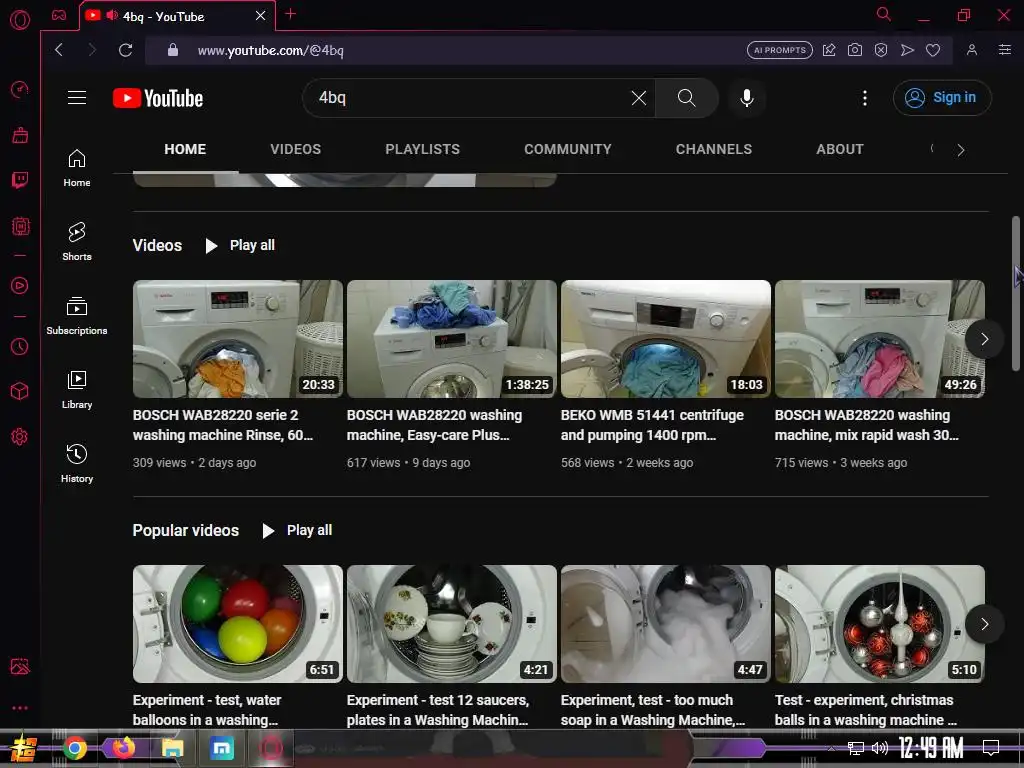Open Twitch panel in Opera sidebar

pos(20,180)
